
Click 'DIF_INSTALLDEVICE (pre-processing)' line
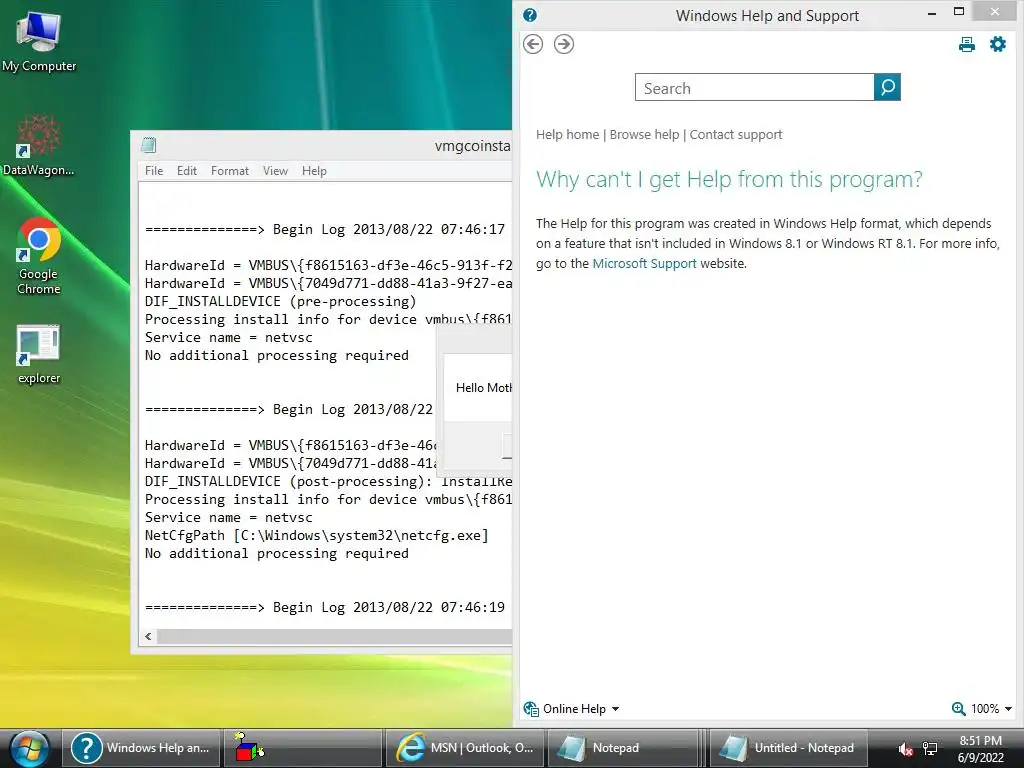pyautogui.click(x=281, y=302)
